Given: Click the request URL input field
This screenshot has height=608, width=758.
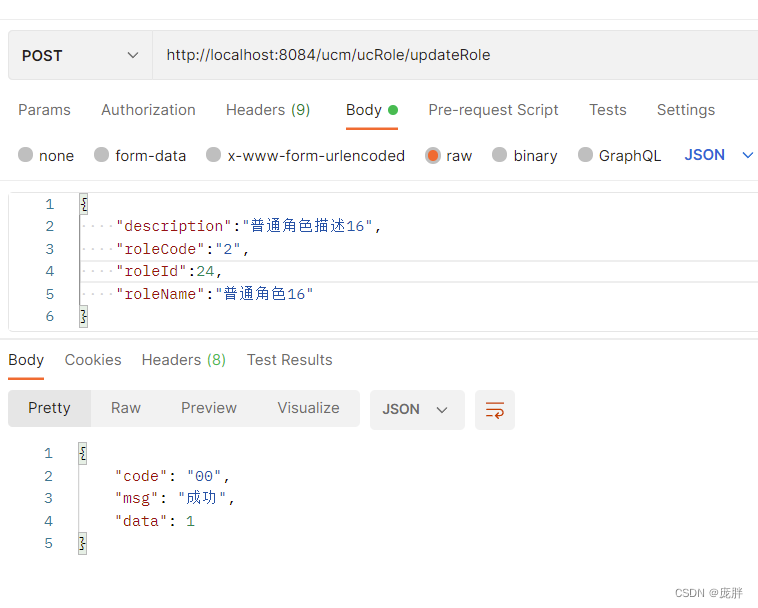Looking at the screenshot, I should (x=454, y=55).
